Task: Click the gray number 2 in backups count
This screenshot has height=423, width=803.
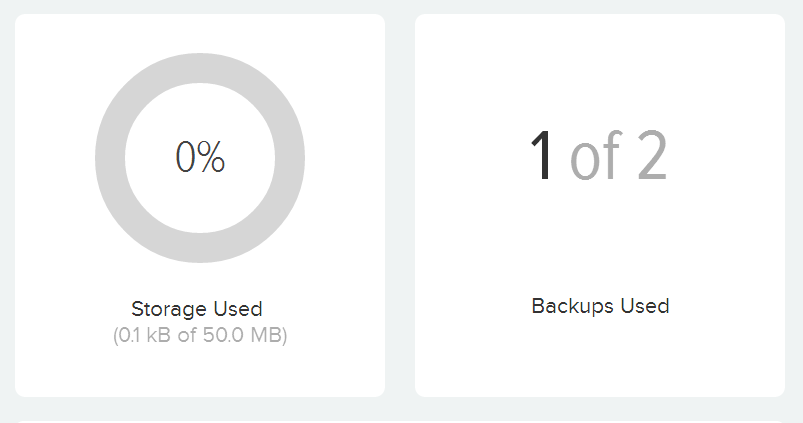Action: click(652, 155)
